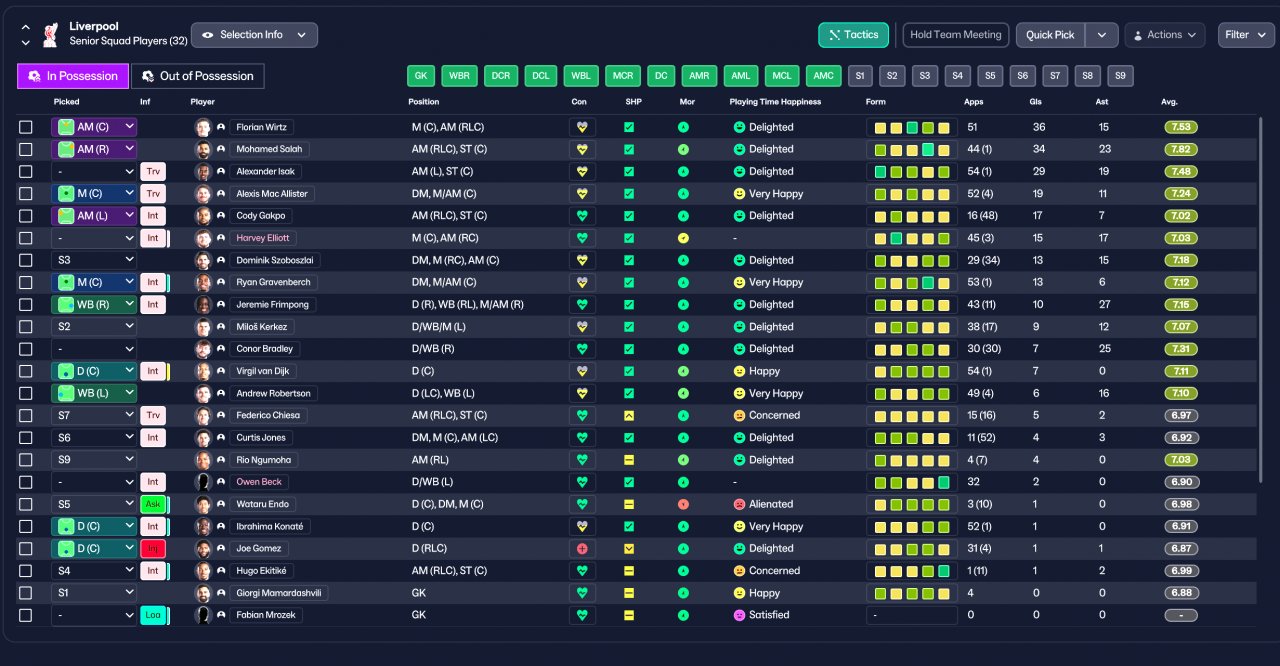Screen dimensions: 1280x666
Task: Expand the arrow beside Quick Pick
Action: (1101, 35)
